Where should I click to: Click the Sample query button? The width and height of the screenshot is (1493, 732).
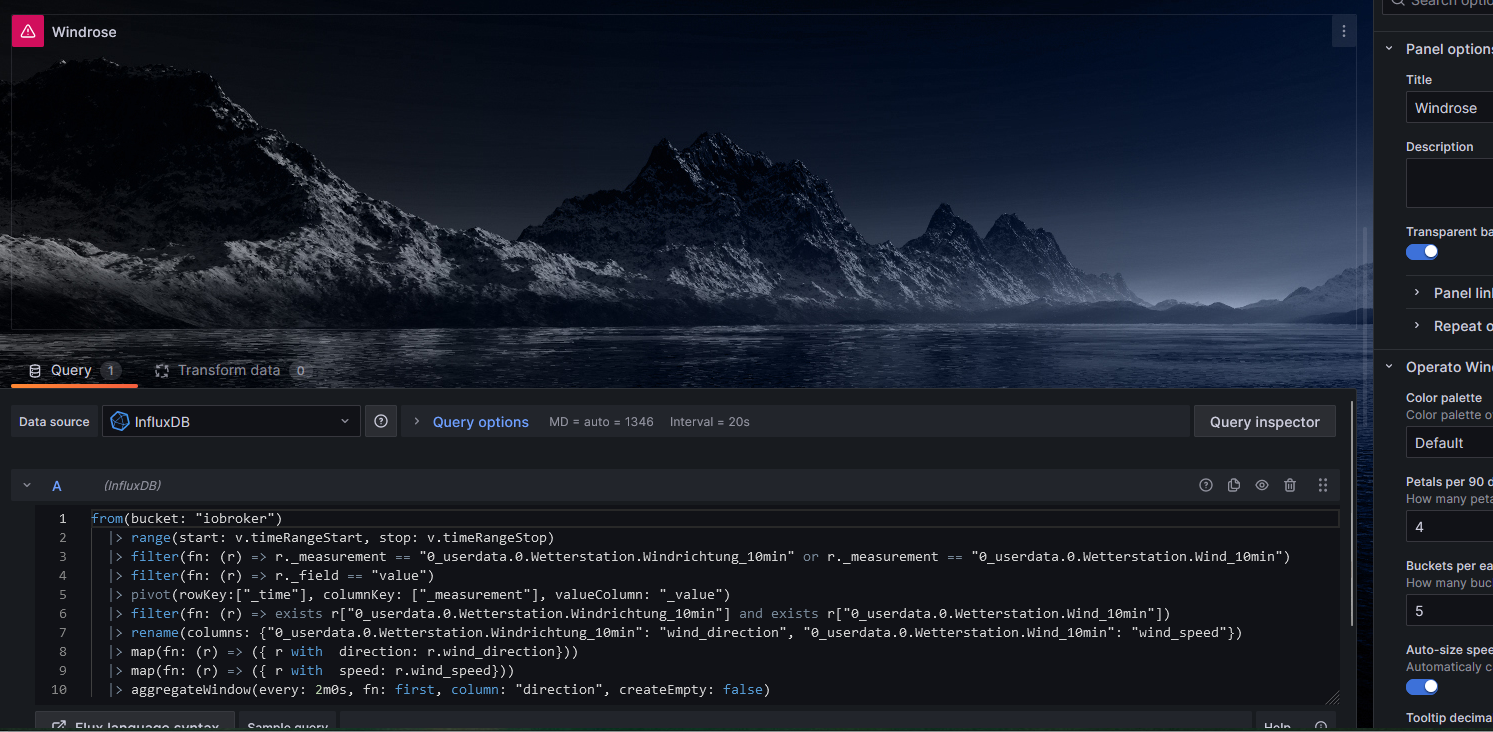point(288,722)
